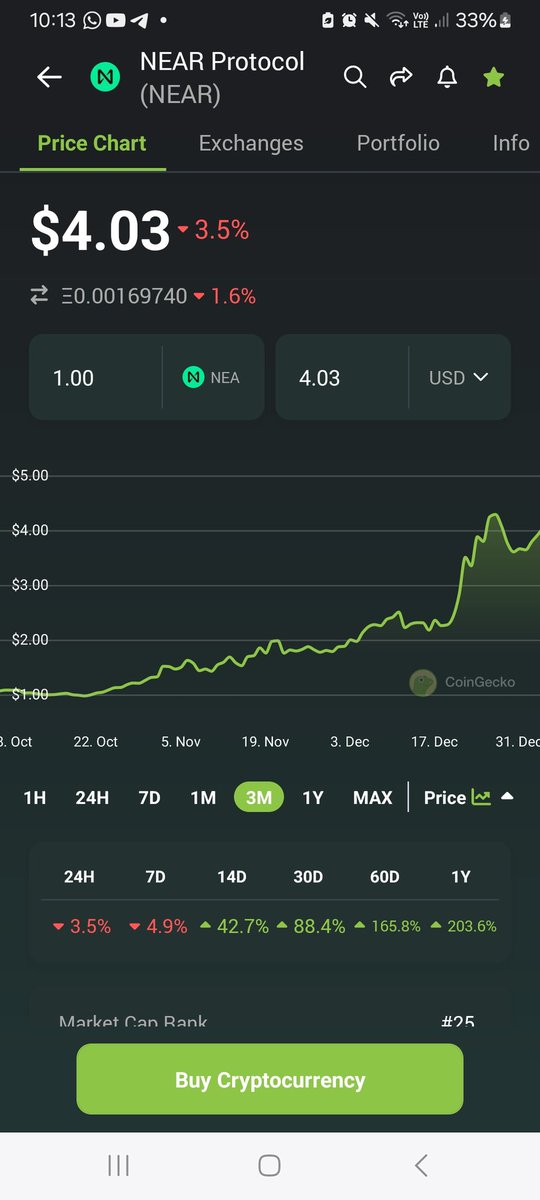Tap the 24H 3.5% stats value
The image size is (540, 1200).
click(x=81, y=926)
